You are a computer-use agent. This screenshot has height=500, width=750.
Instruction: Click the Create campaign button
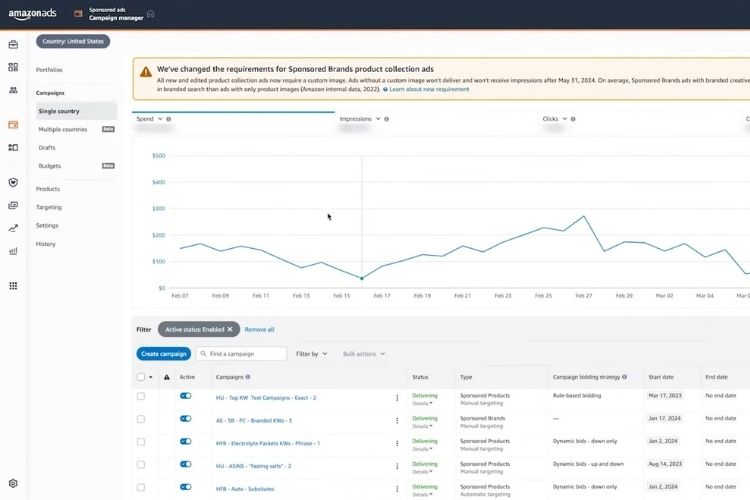pyautogui.click(x=164, y=354)
